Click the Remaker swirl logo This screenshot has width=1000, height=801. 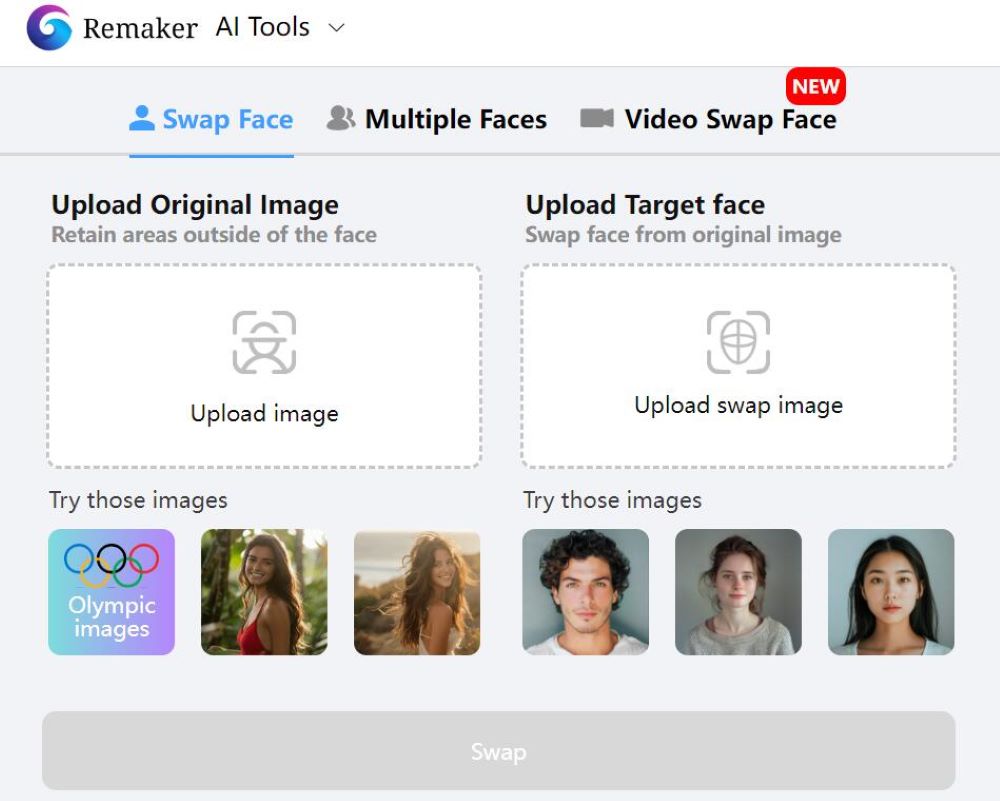tap(48, 27)
